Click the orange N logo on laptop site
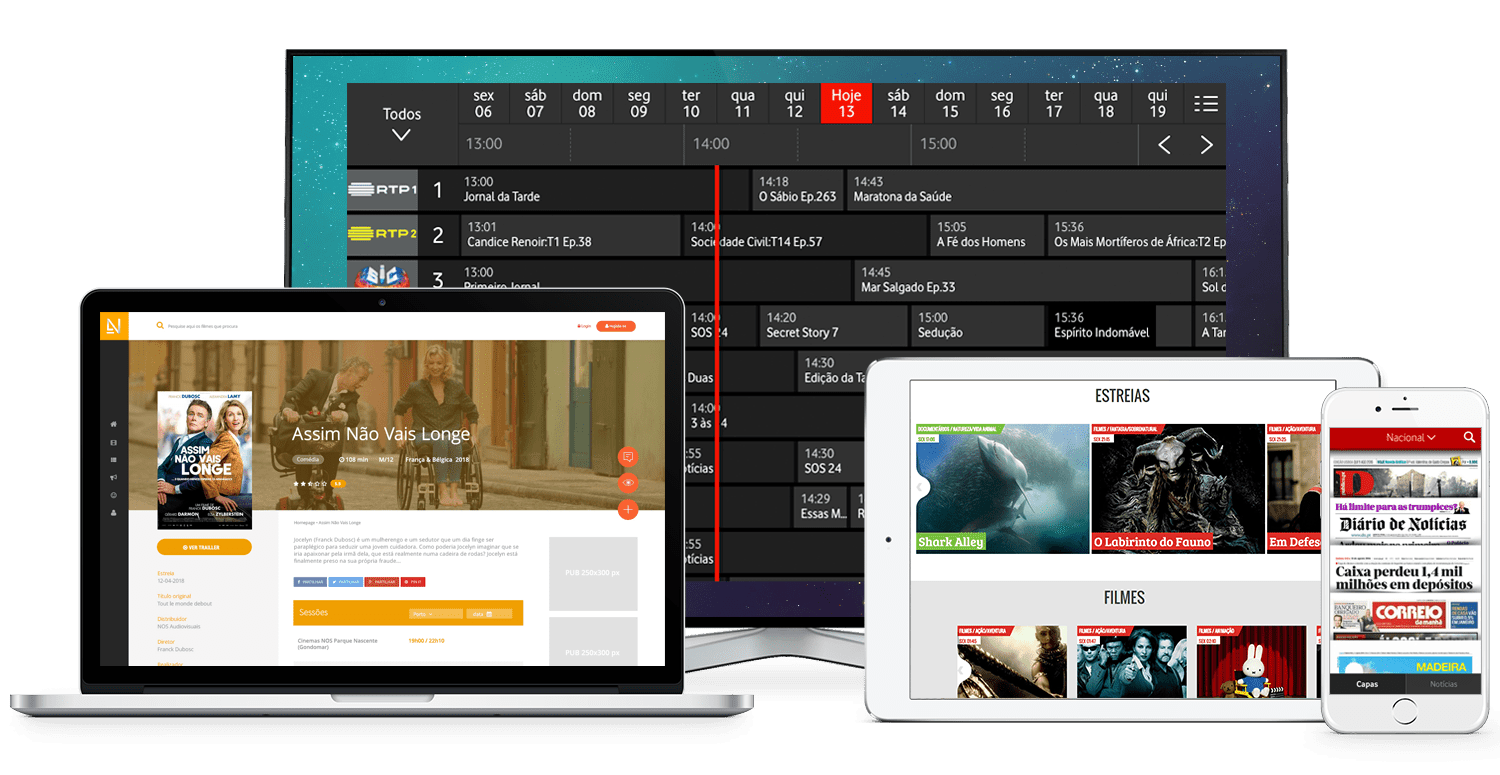This screenshot has width=1500, height=775. [114, 326]
